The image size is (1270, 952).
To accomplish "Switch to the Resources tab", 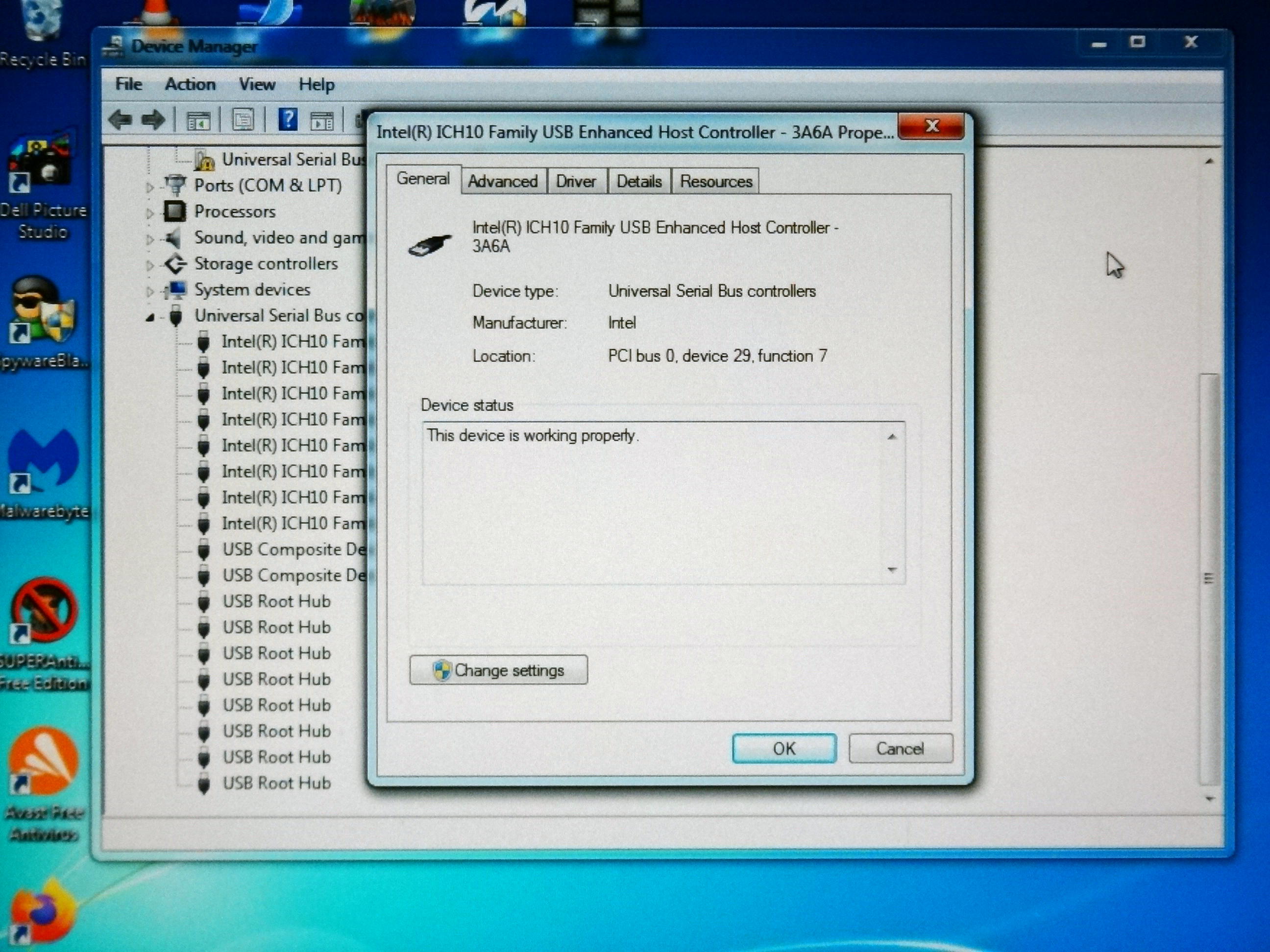I will pyautogui.click(x=716, y=181).
